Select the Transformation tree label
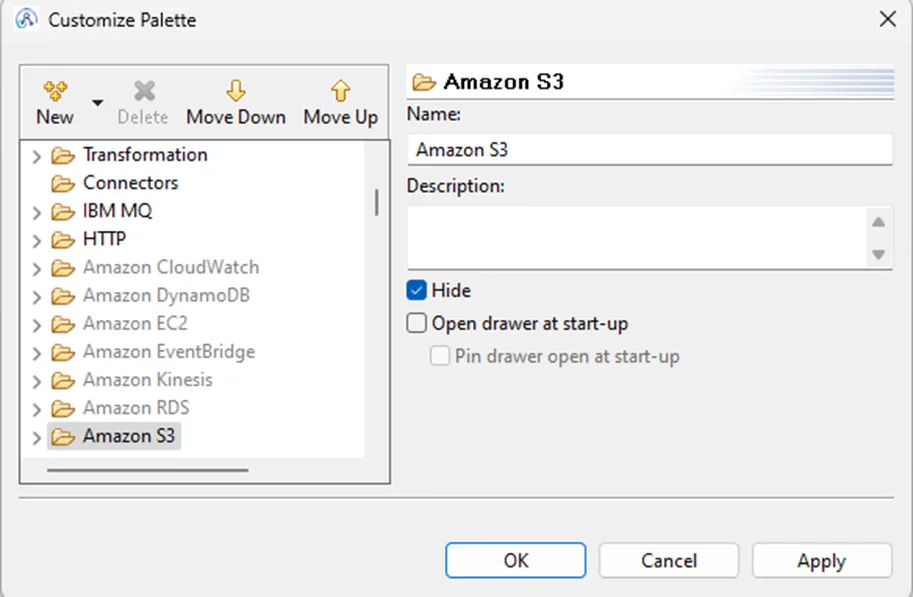Viewport: 913px width, 597px height. click(145, 154)
